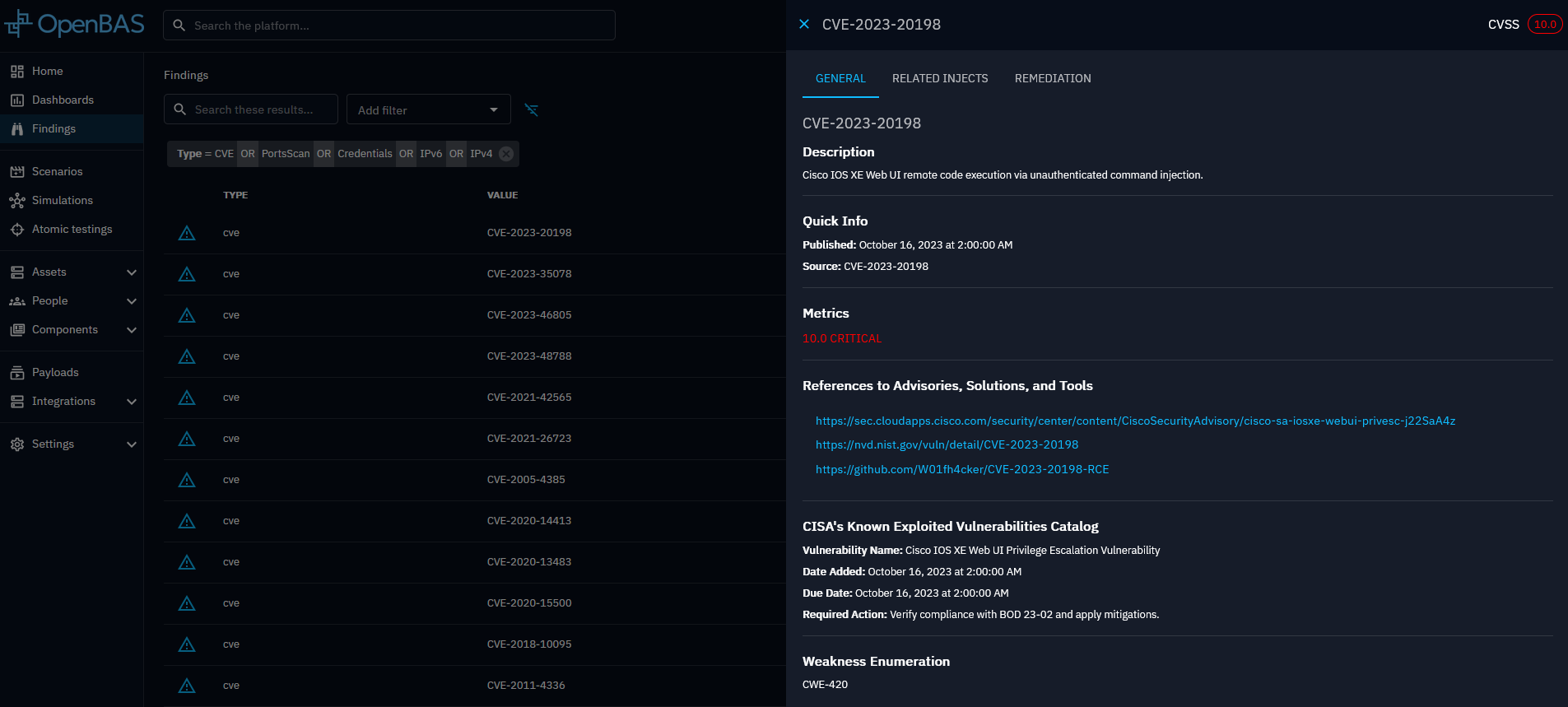The image size is (1568, 707).
Task: Open the NVD NIST vulnerability detail link
Action: click(947, 445)
